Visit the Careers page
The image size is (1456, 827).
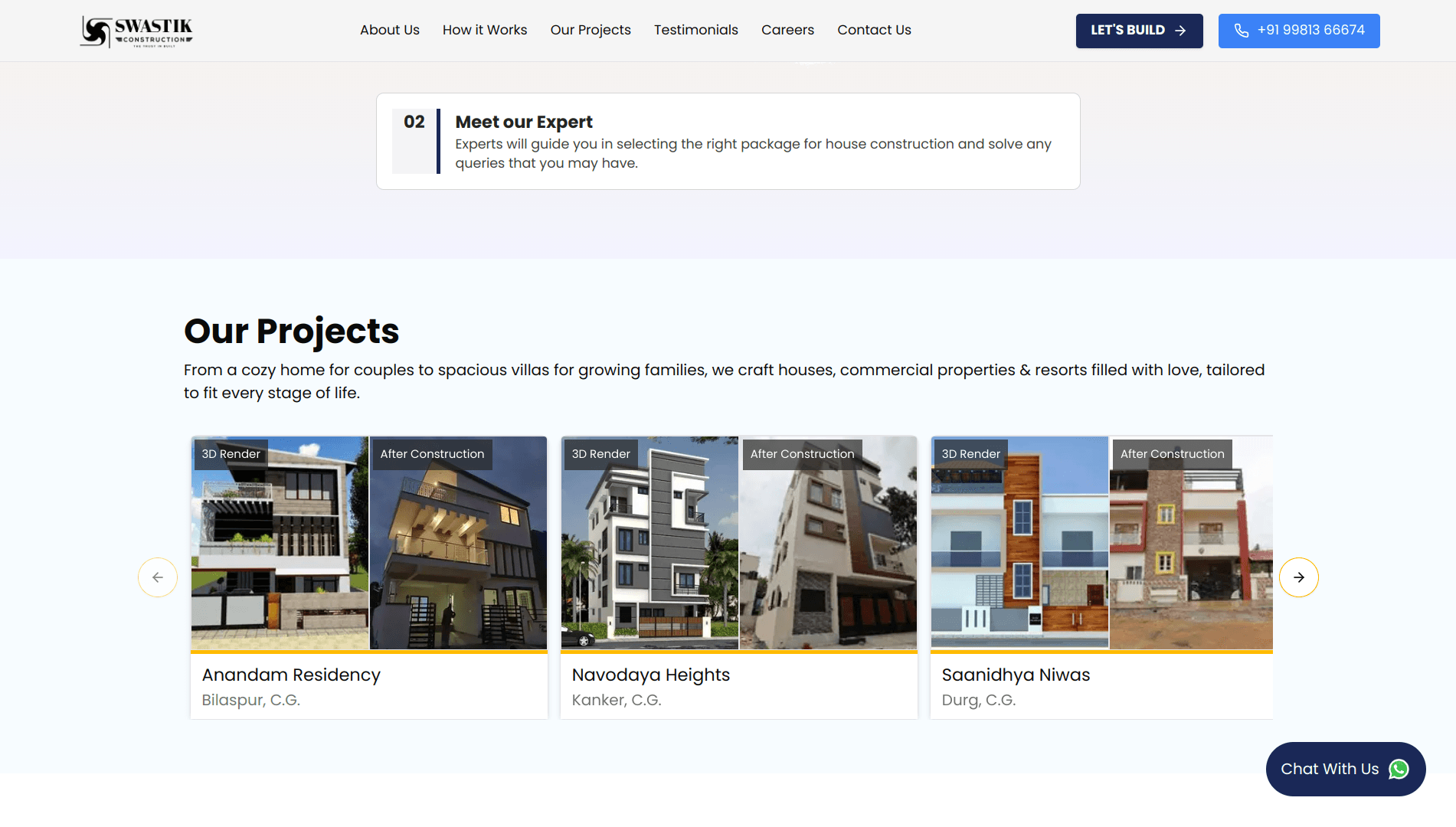click(787, 30)
